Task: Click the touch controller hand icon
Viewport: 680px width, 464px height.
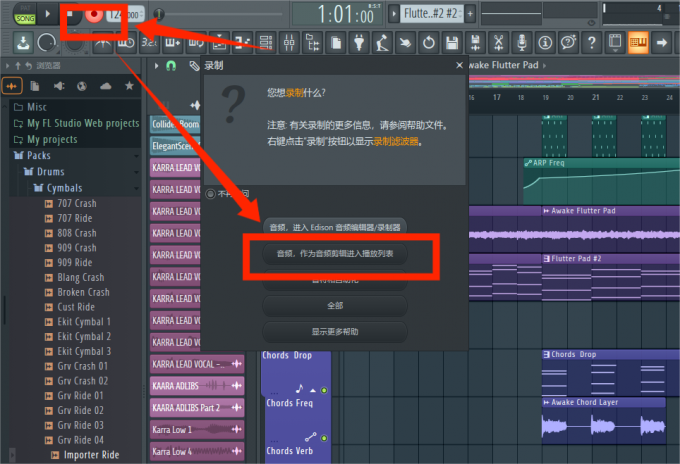Action: 405,42
